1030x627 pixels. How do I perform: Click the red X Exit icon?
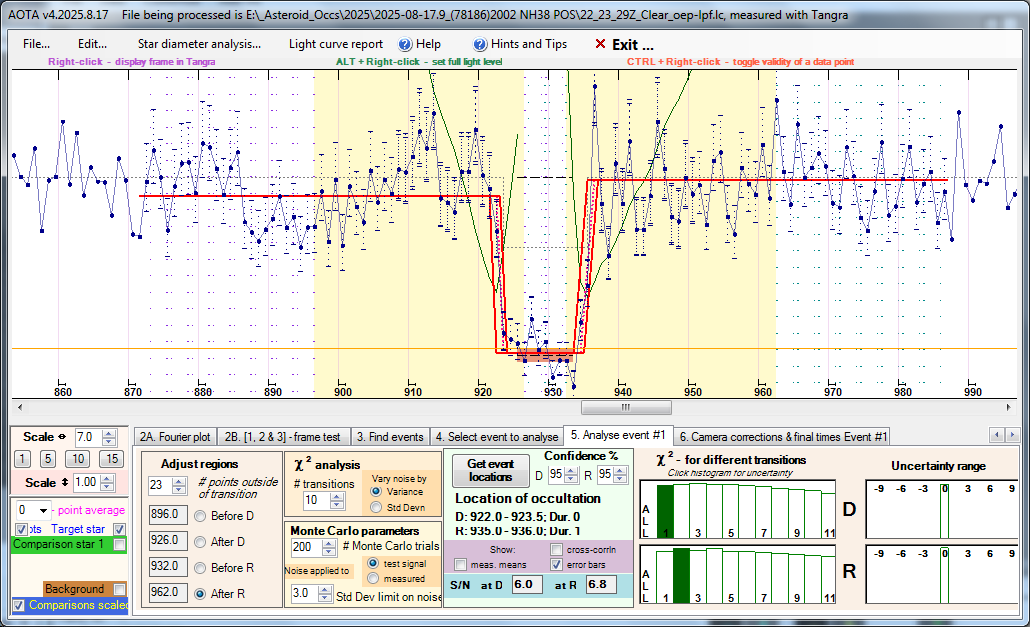tap(600, 44)
